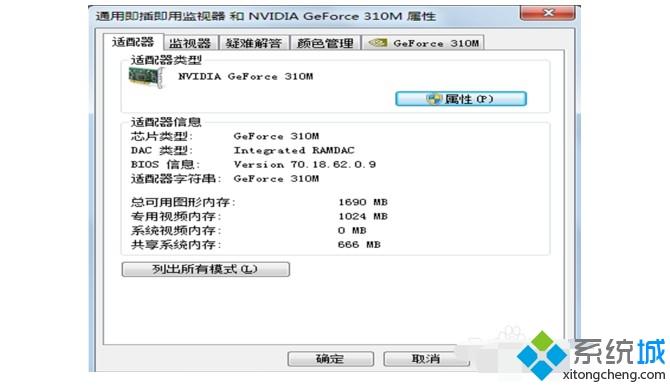Open adapter 属性(P) button
The image size is (670, 385).
pyautogui.click(x=461, y=99)
